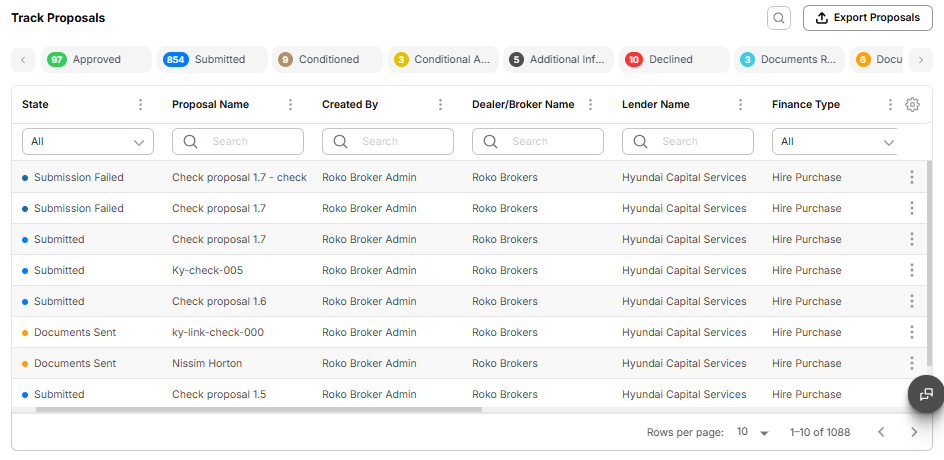Open row actions for Ky-check-005
This screenshot has height=460, width=944.
point(912,270)
